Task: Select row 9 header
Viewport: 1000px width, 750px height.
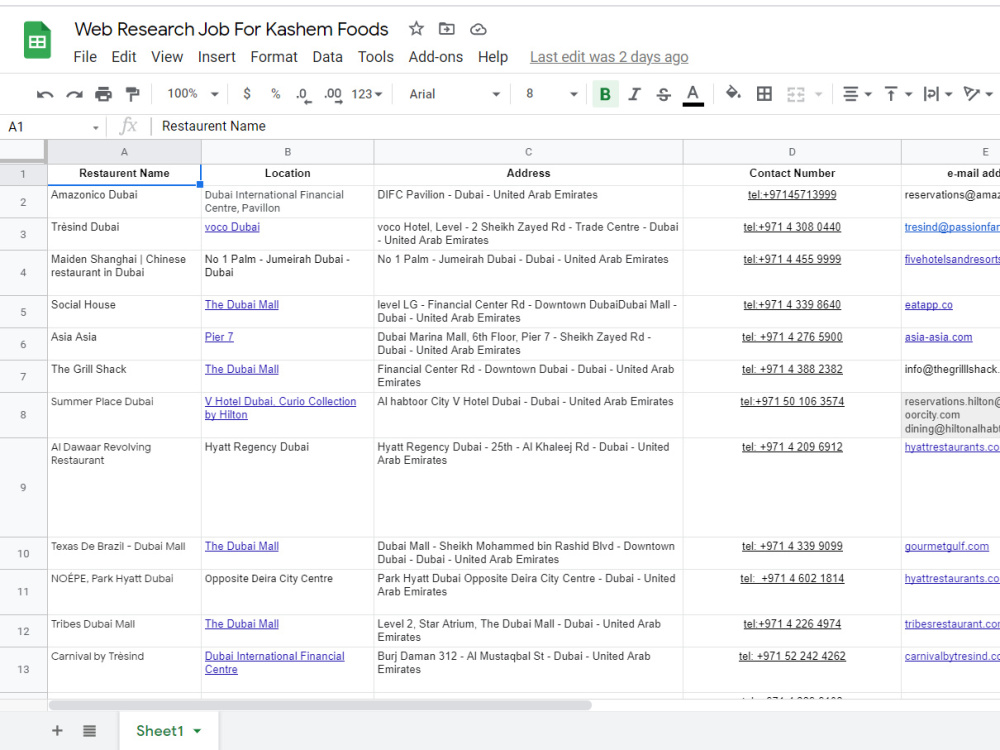Action: (23, 487)
